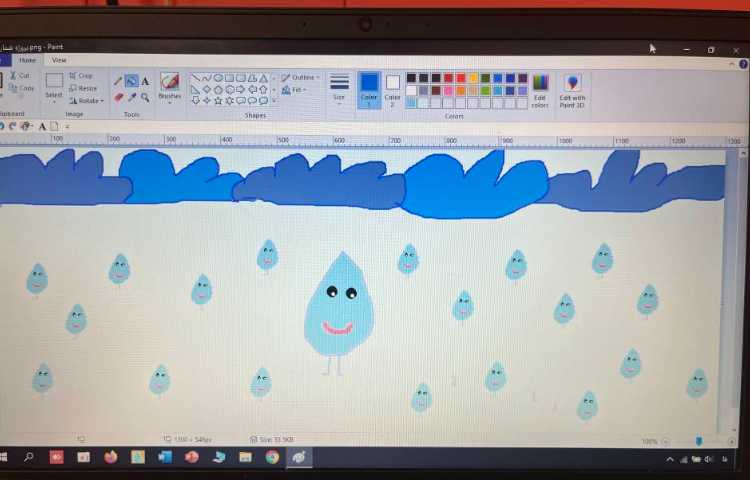
Task: Choose the Fill with color bucket tool
Action: pyautogui.click(x=131, y=81)
